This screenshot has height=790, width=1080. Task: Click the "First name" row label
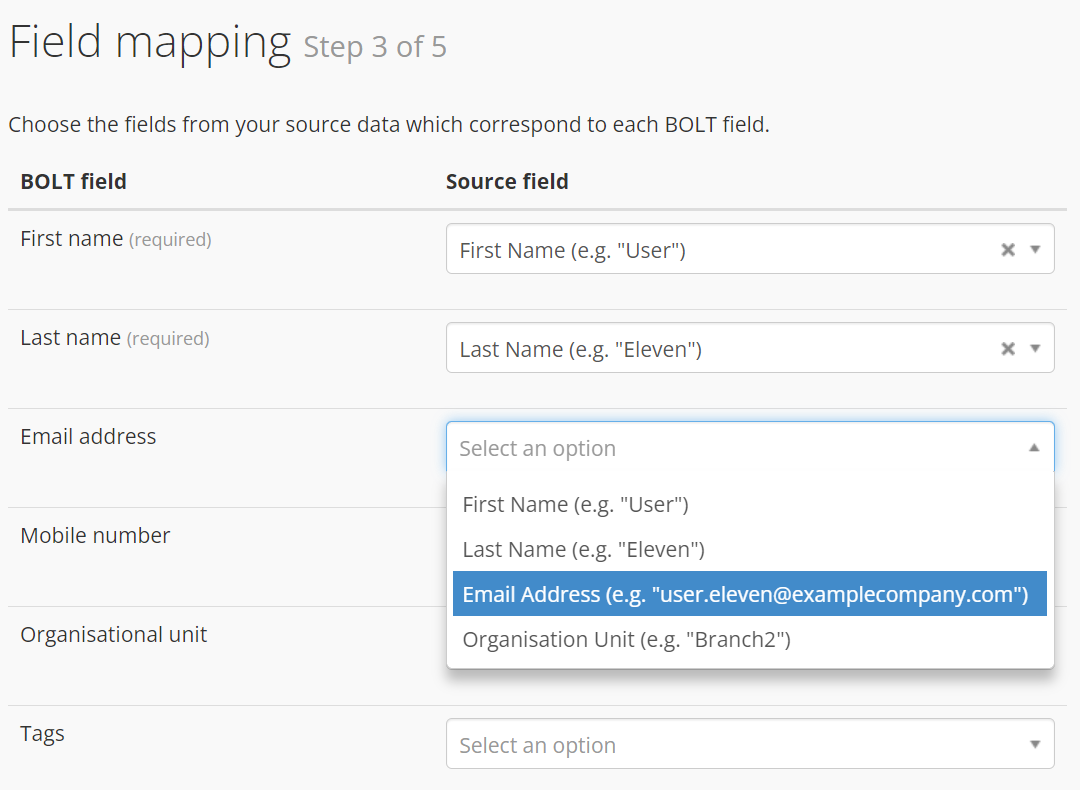tap(72, 238)
